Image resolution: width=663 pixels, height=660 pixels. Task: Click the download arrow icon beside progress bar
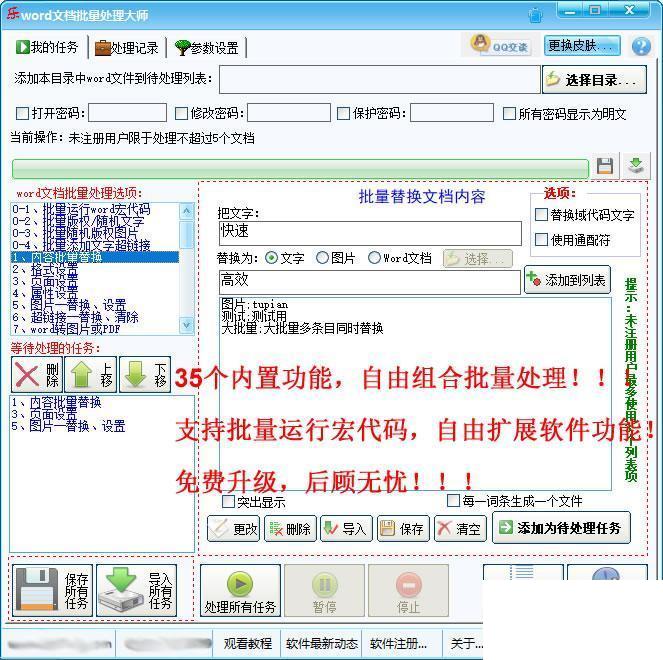click(x=636, y=166)
